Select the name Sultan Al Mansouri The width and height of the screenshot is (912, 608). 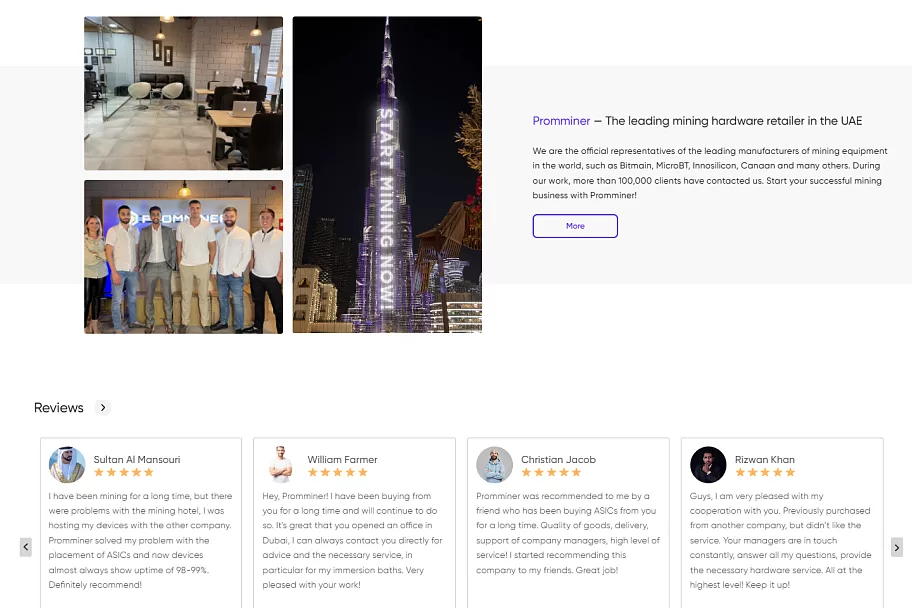(x=137, y=459)
